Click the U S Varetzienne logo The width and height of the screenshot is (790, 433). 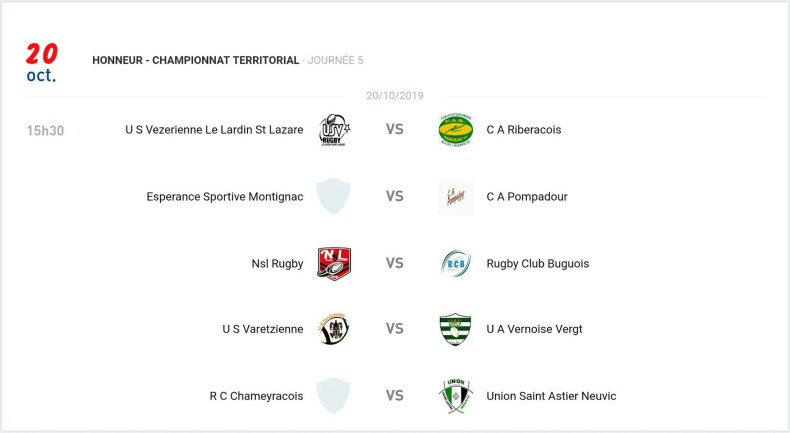(x=333, y=329)
